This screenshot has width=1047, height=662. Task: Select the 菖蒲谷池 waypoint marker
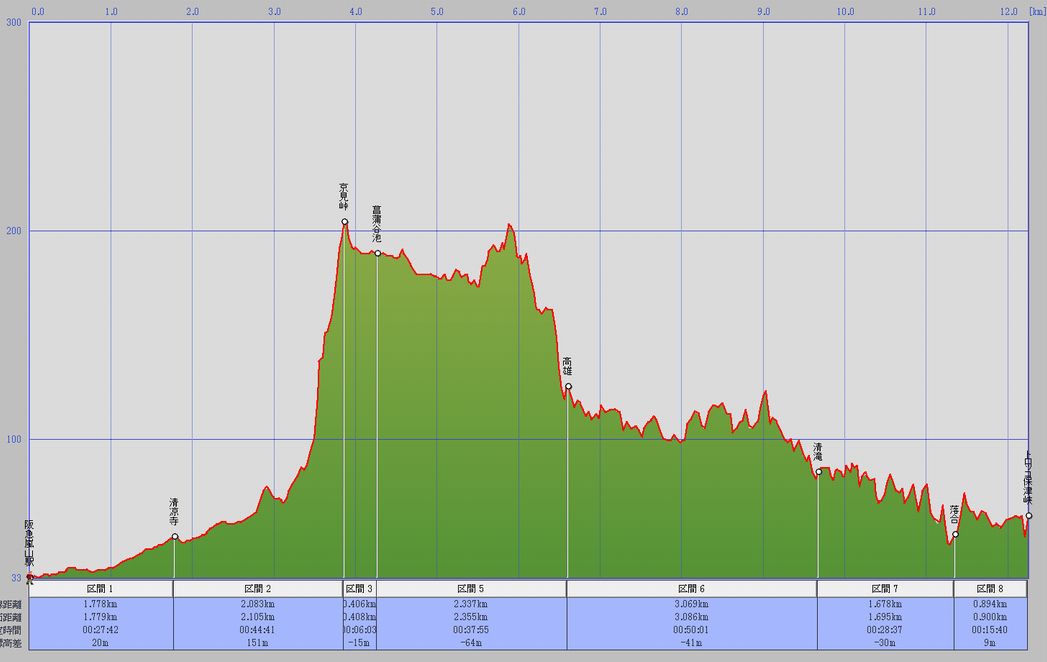click(x=377, y=253)
